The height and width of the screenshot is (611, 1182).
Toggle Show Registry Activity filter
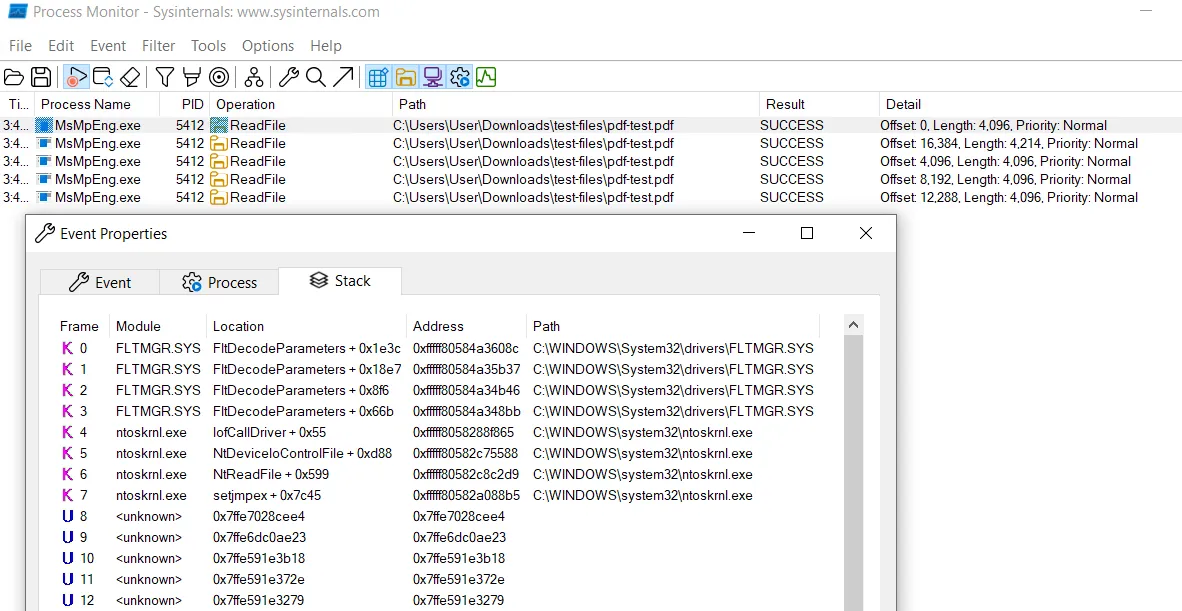click(378, 77)
